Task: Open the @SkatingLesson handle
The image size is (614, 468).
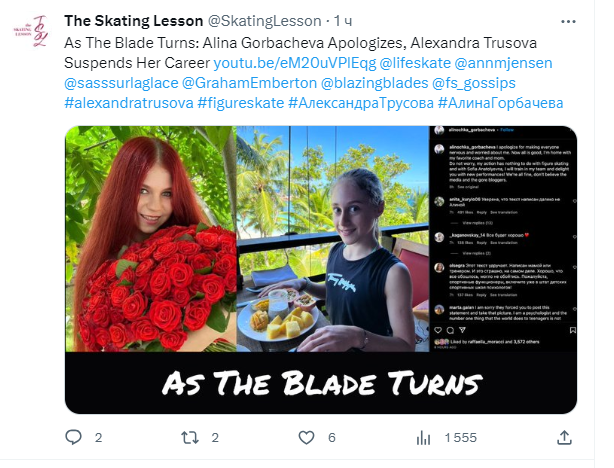Action: pos(264,21)
